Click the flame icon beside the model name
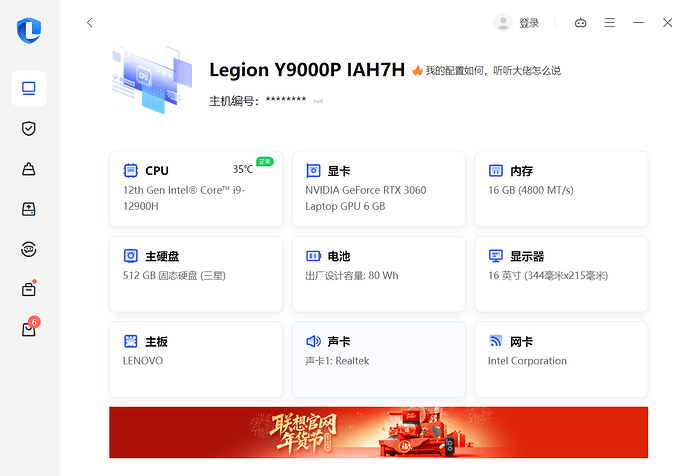 click(417, 70)
